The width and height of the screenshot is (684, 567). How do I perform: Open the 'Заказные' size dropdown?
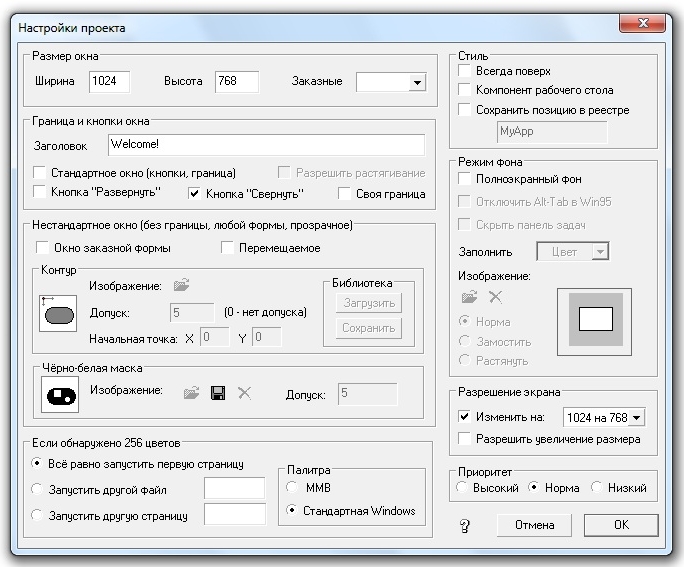[417, 82]
